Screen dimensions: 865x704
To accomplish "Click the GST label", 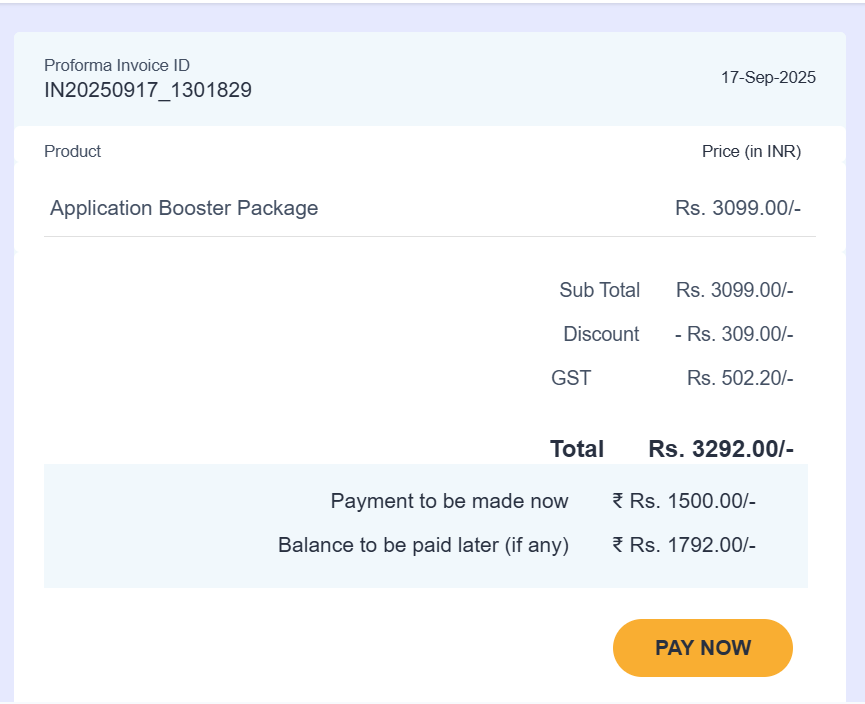I will 571,378.
